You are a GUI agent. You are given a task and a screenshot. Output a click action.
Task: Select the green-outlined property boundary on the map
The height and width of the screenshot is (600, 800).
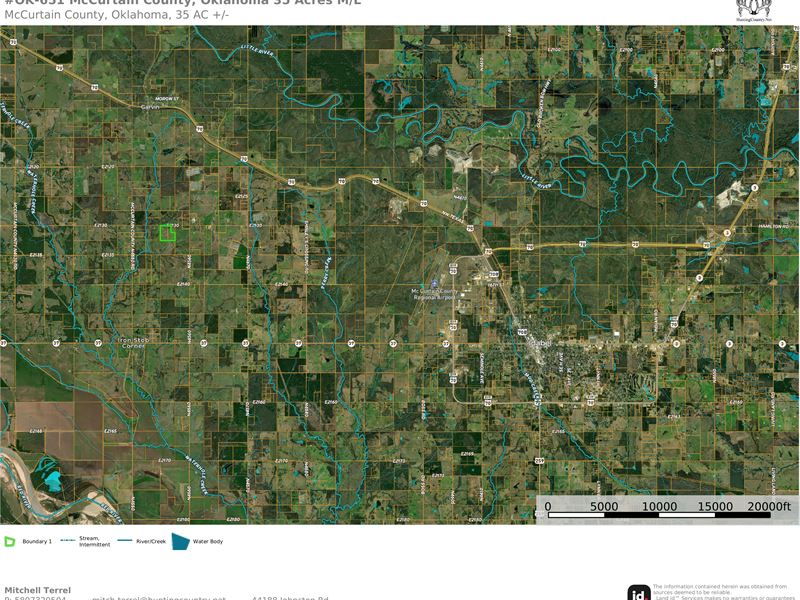tap(167, 233)
